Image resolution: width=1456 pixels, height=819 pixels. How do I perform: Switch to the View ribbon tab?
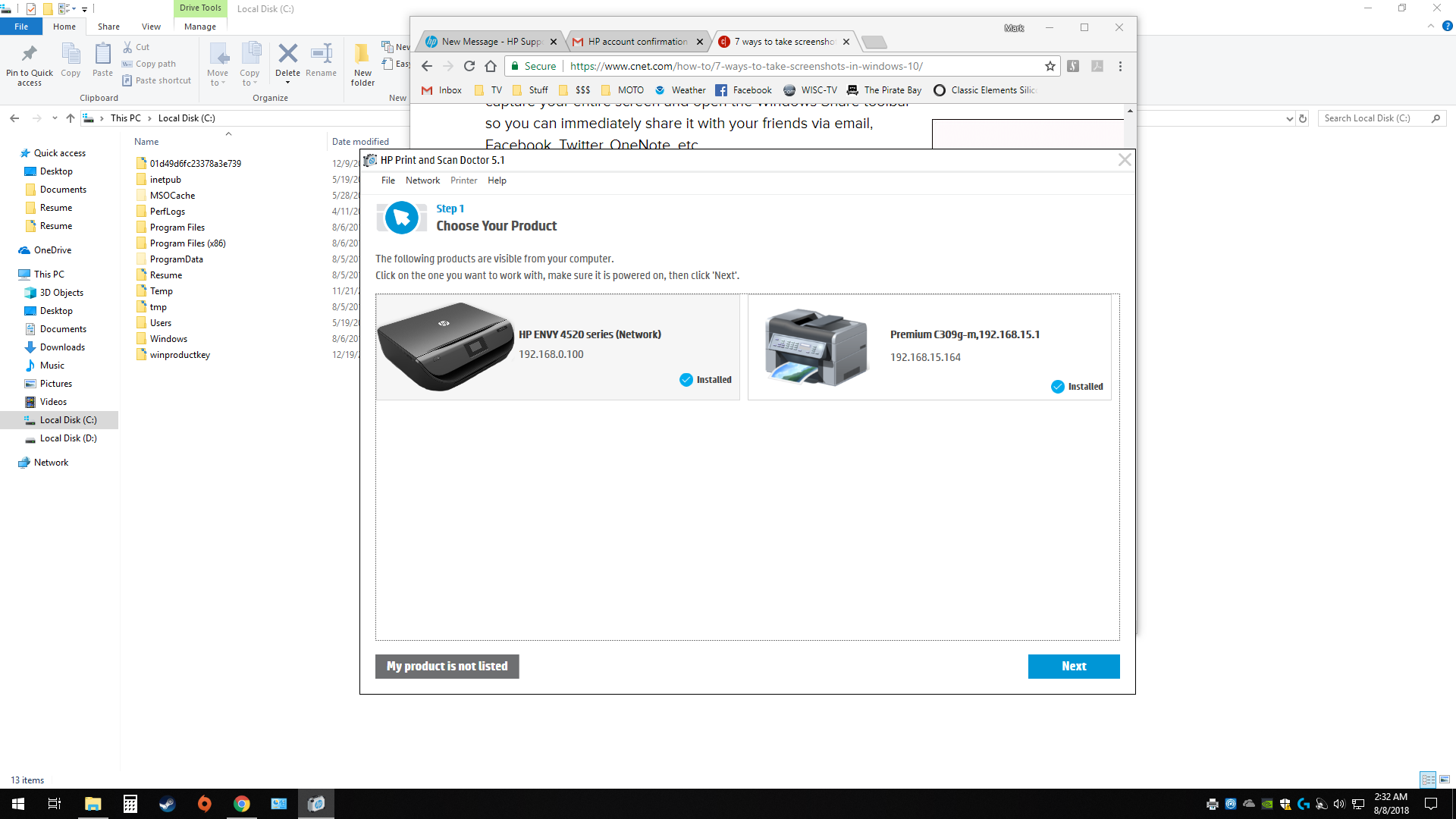click(151, 27)
